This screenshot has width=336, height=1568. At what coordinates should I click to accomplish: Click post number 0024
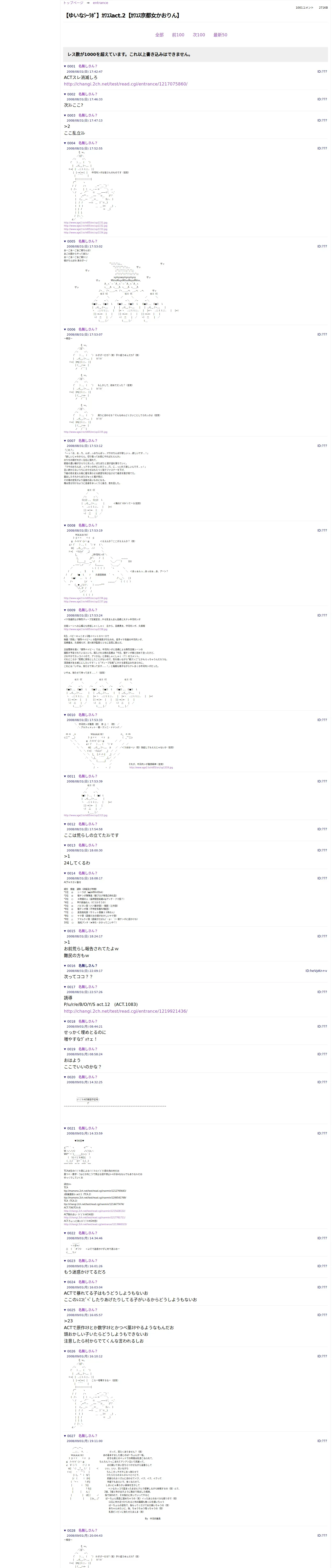click(x=71, y=1282)
